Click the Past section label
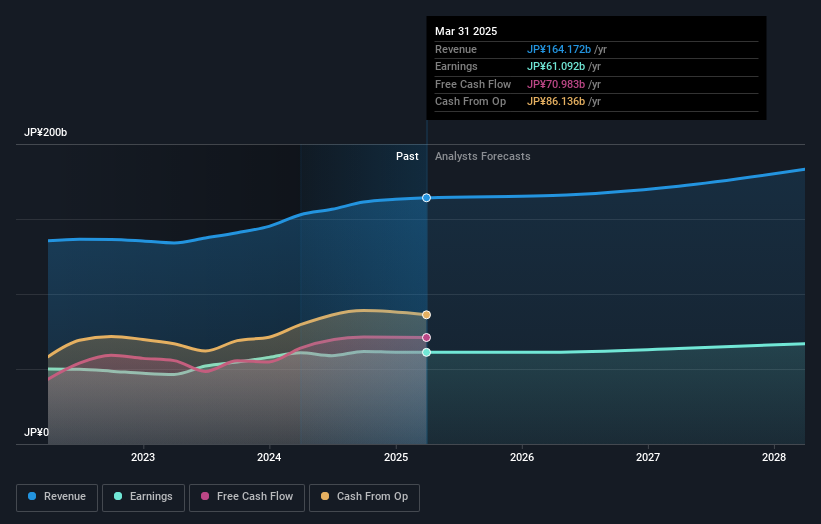This screenshot has height=524, width=821. point(407,157)
